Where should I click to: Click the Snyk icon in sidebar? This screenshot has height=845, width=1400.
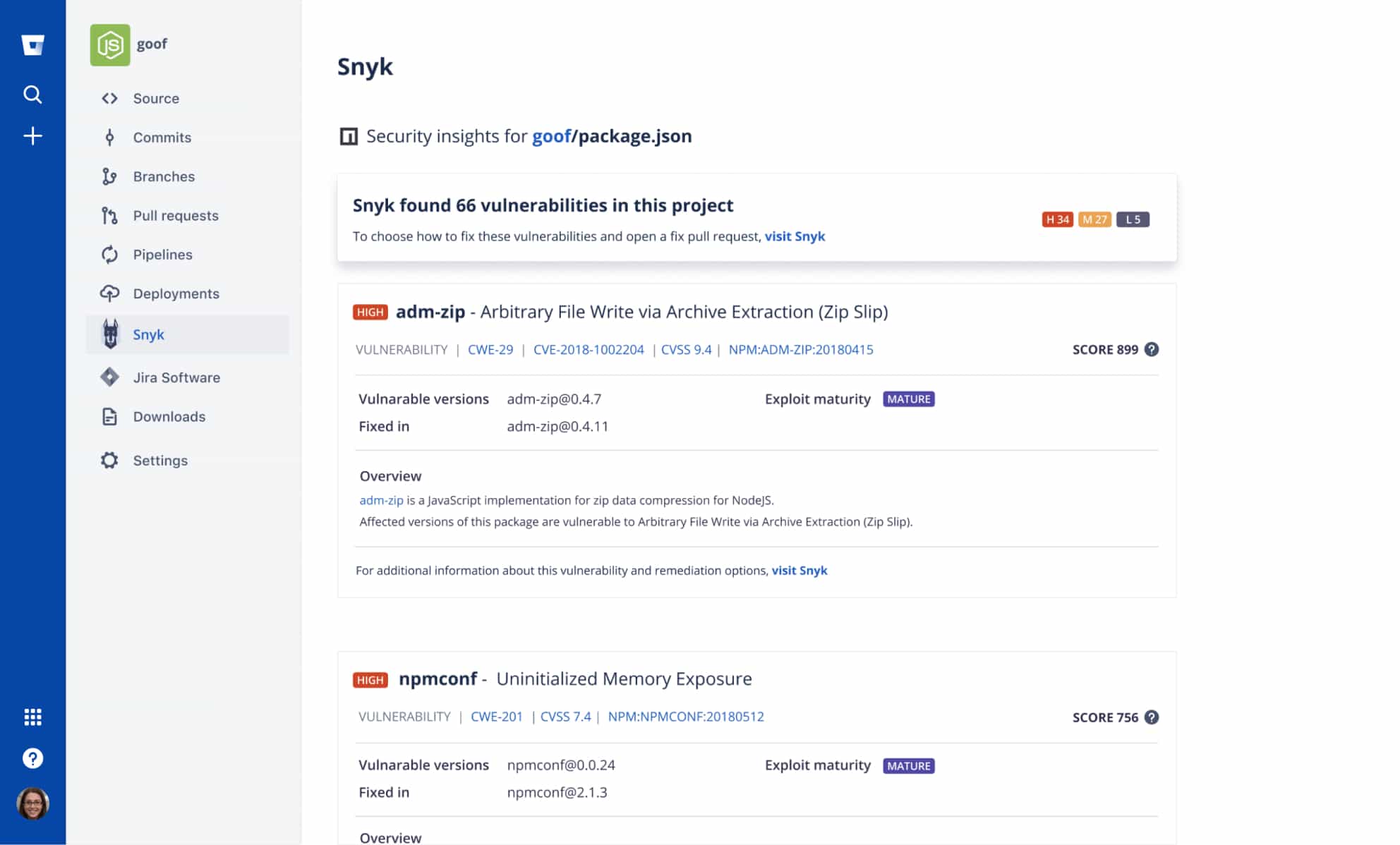pos(111,333)
